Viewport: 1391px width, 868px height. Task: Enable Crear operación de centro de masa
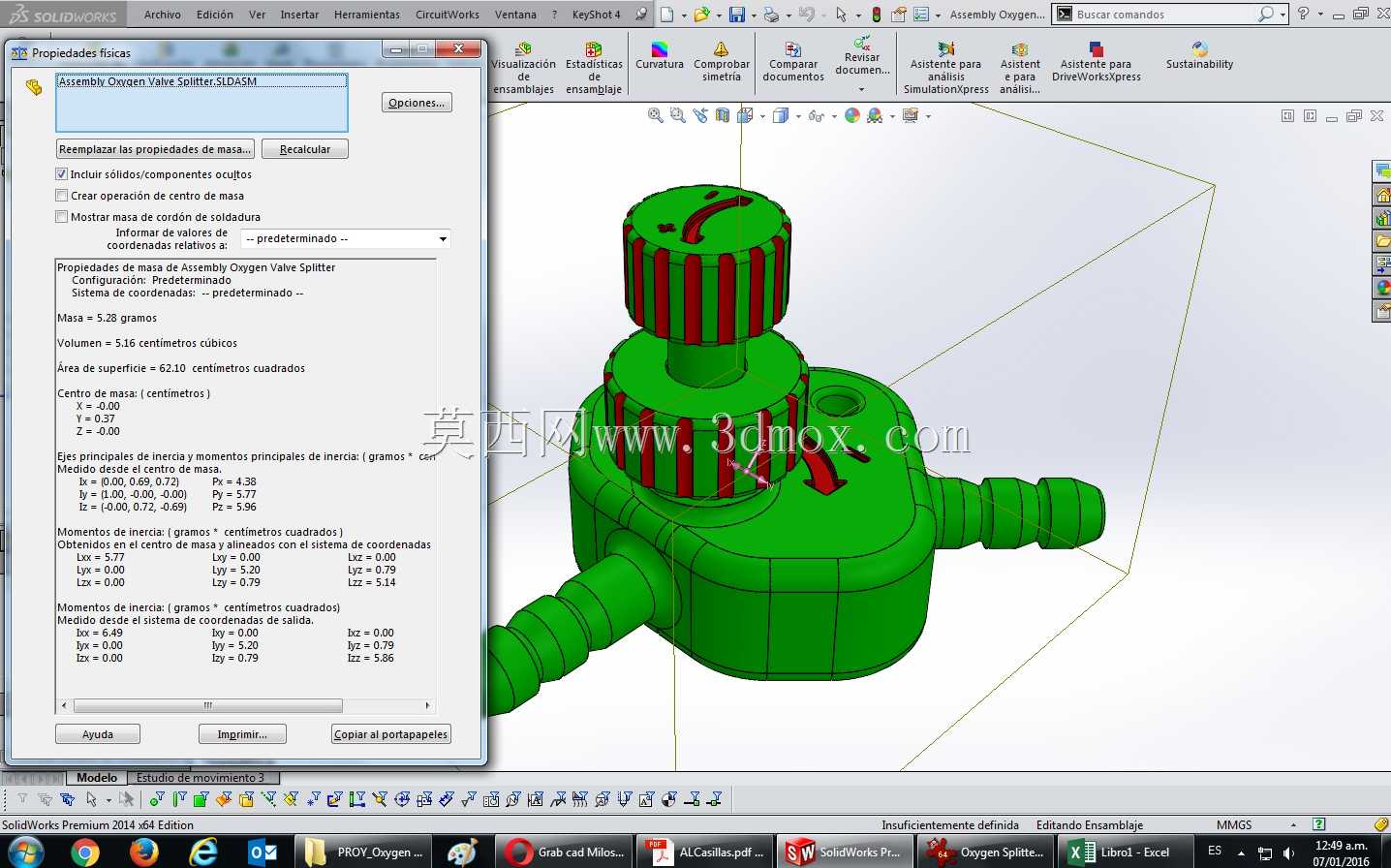click(62, 196)
